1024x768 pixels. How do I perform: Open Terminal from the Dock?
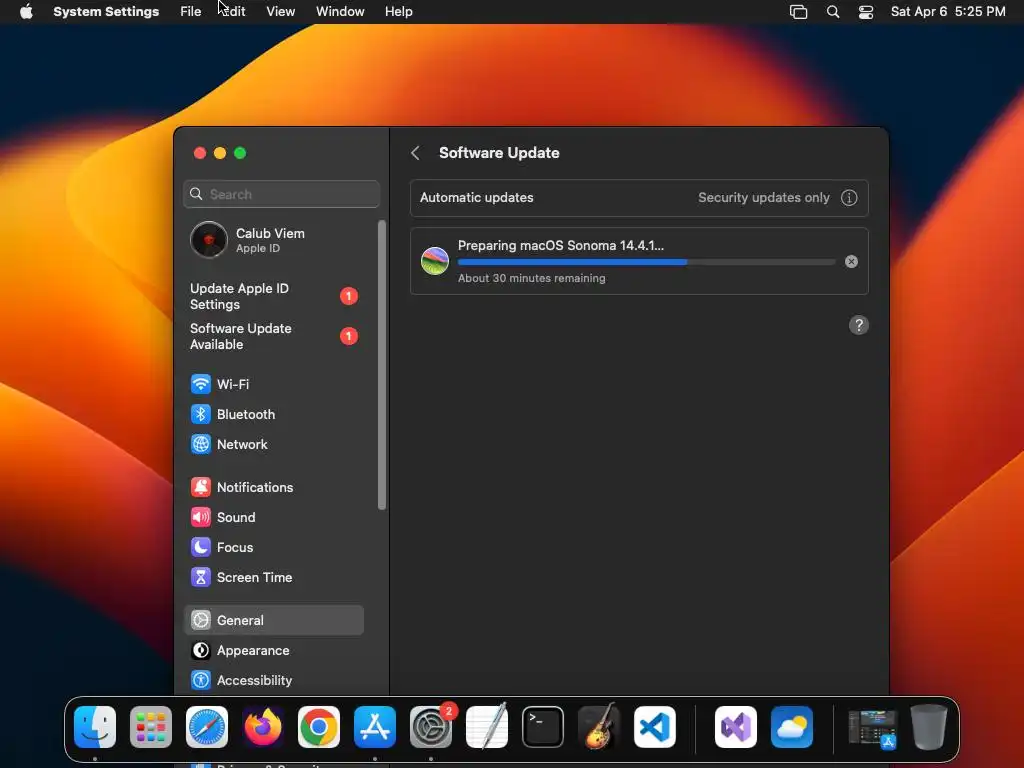[543, 727]
